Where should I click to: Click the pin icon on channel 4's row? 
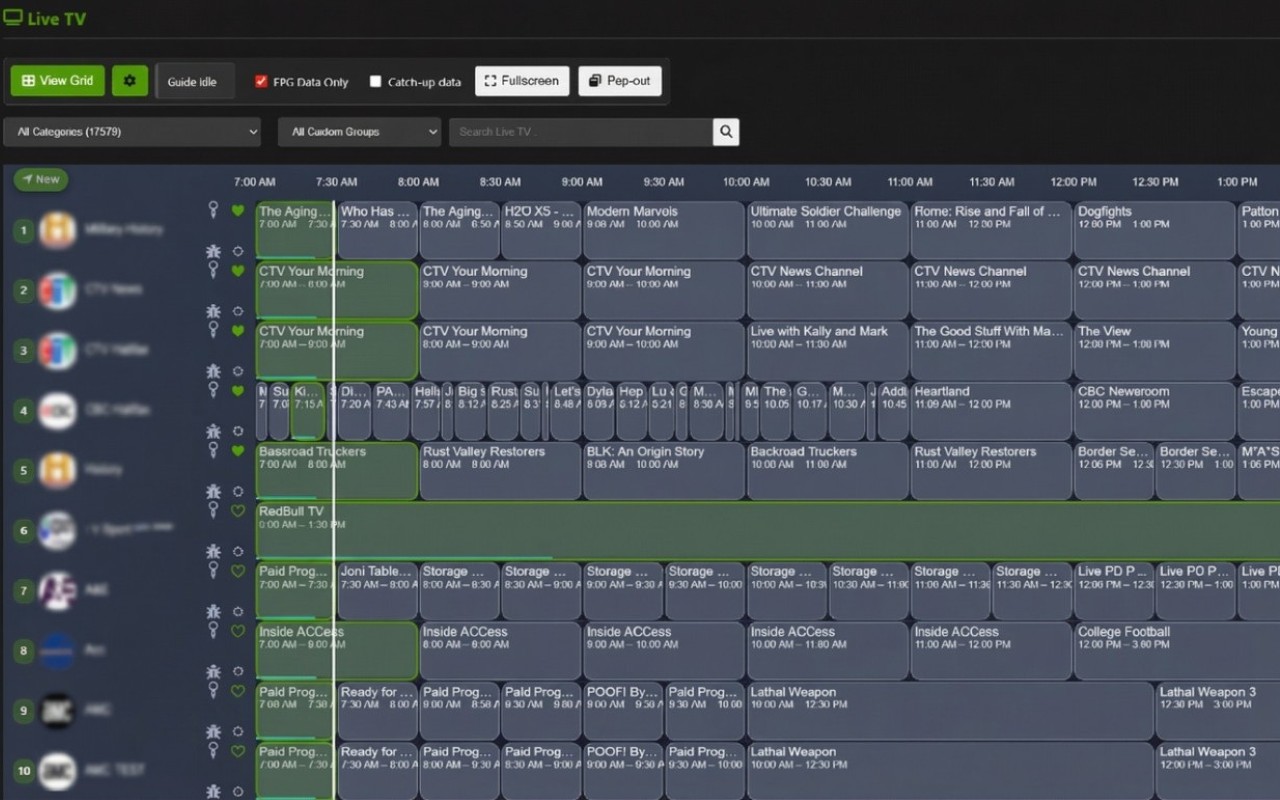(213, 390)
